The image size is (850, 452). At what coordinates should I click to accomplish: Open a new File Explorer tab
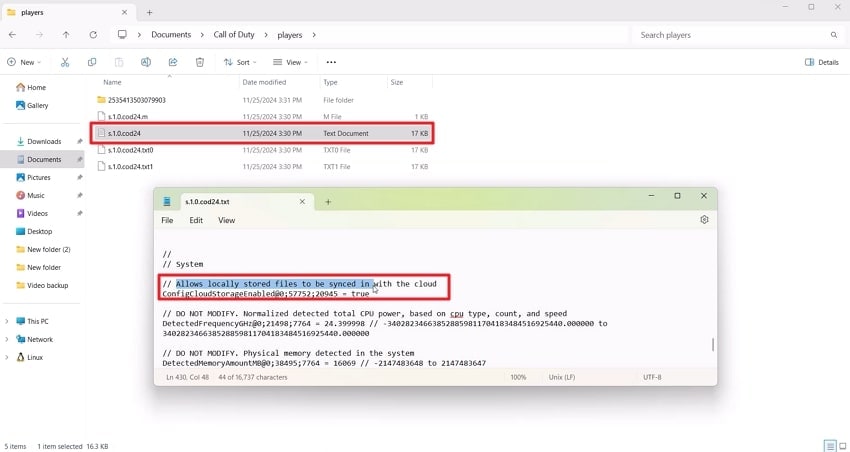pos(150,12)
